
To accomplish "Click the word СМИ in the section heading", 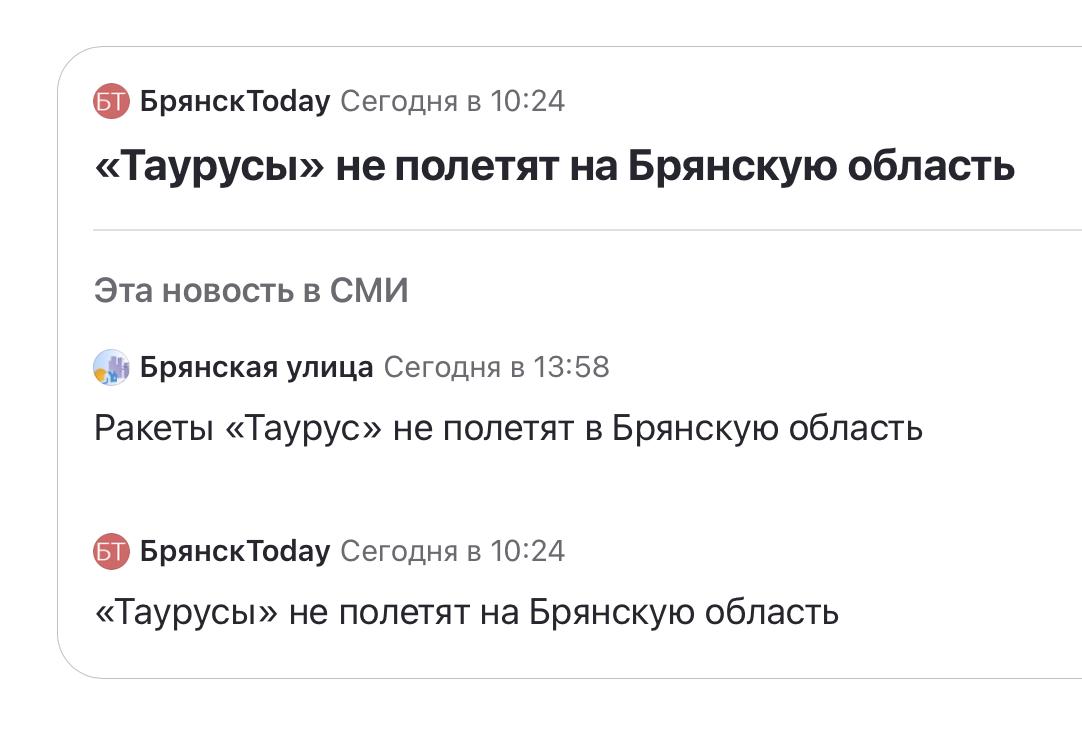I will click(369, 290).
